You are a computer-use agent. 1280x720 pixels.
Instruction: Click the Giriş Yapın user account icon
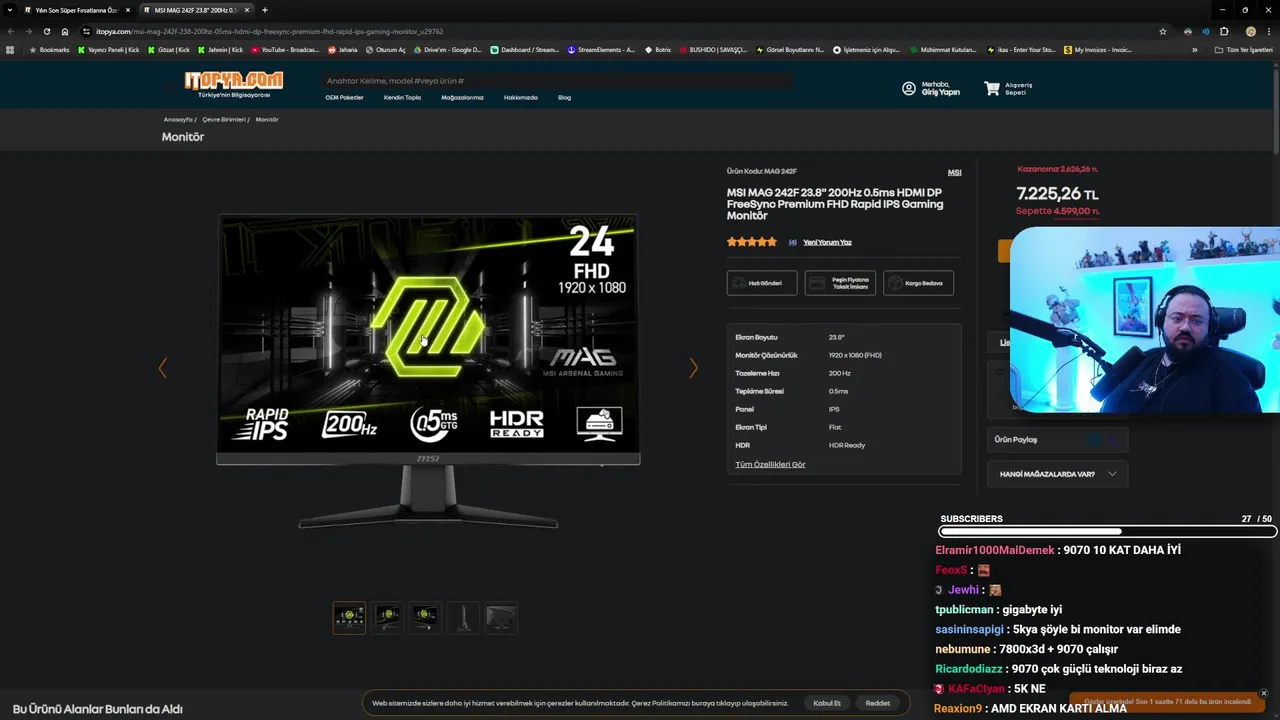coord(908,88)
